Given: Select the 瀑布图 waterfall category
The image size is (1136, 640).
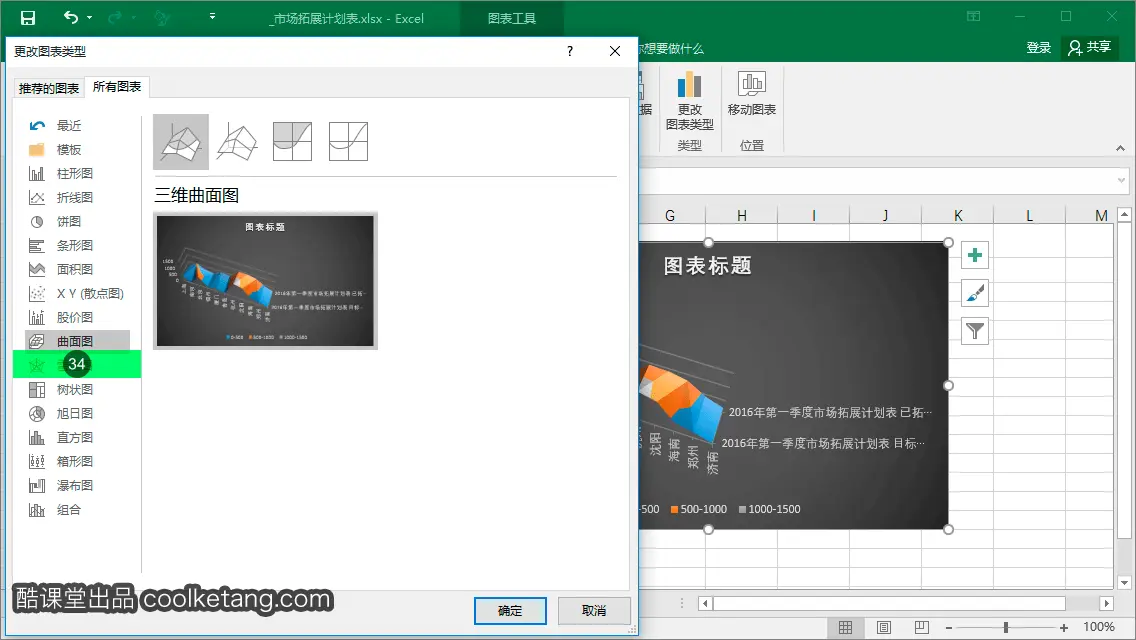Looking at the screenshot, I should (x=75, y=485).
